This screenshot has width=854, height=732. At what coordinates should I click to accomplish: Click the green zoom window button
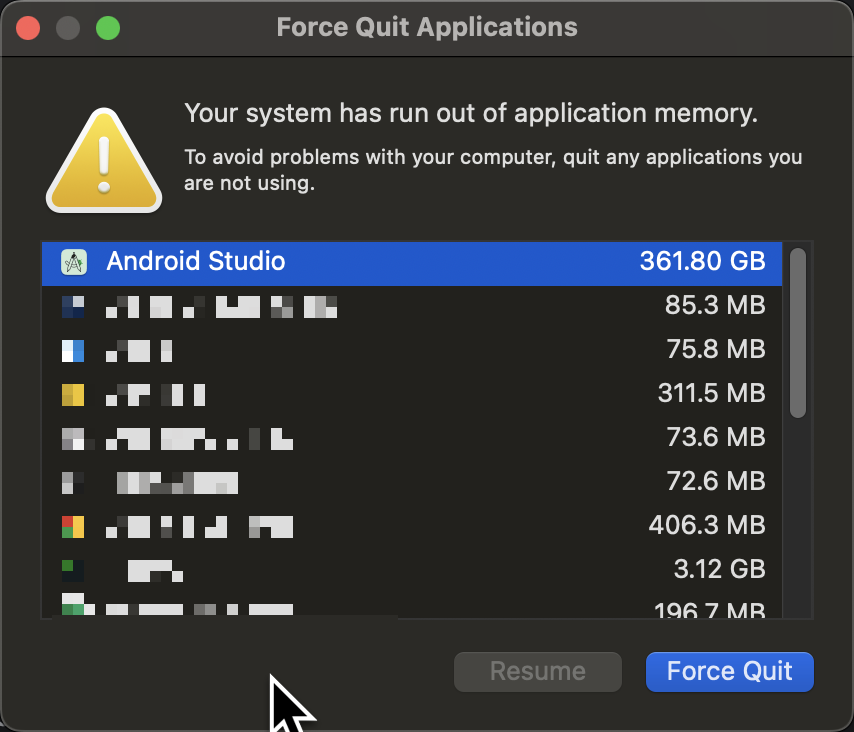(x=107, y=27)
